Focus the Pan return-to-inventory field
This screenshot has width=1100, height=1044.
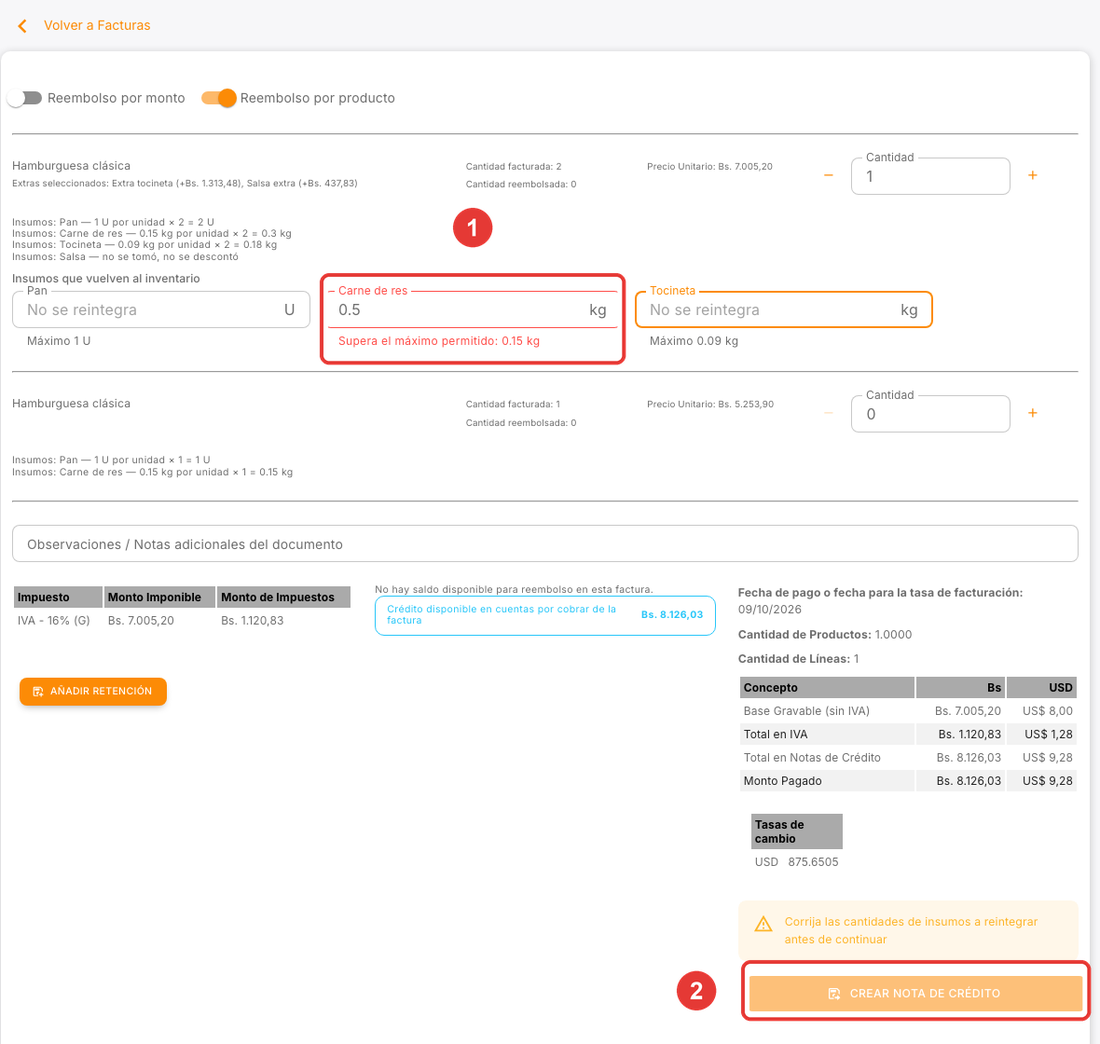pyautogui.click(x=161, y=309)
